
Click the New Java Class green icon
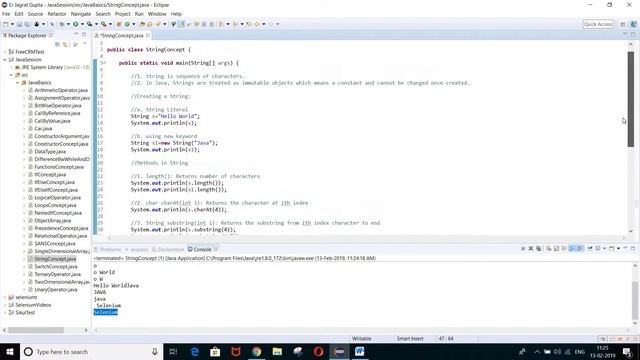click(x=127, y=24)
